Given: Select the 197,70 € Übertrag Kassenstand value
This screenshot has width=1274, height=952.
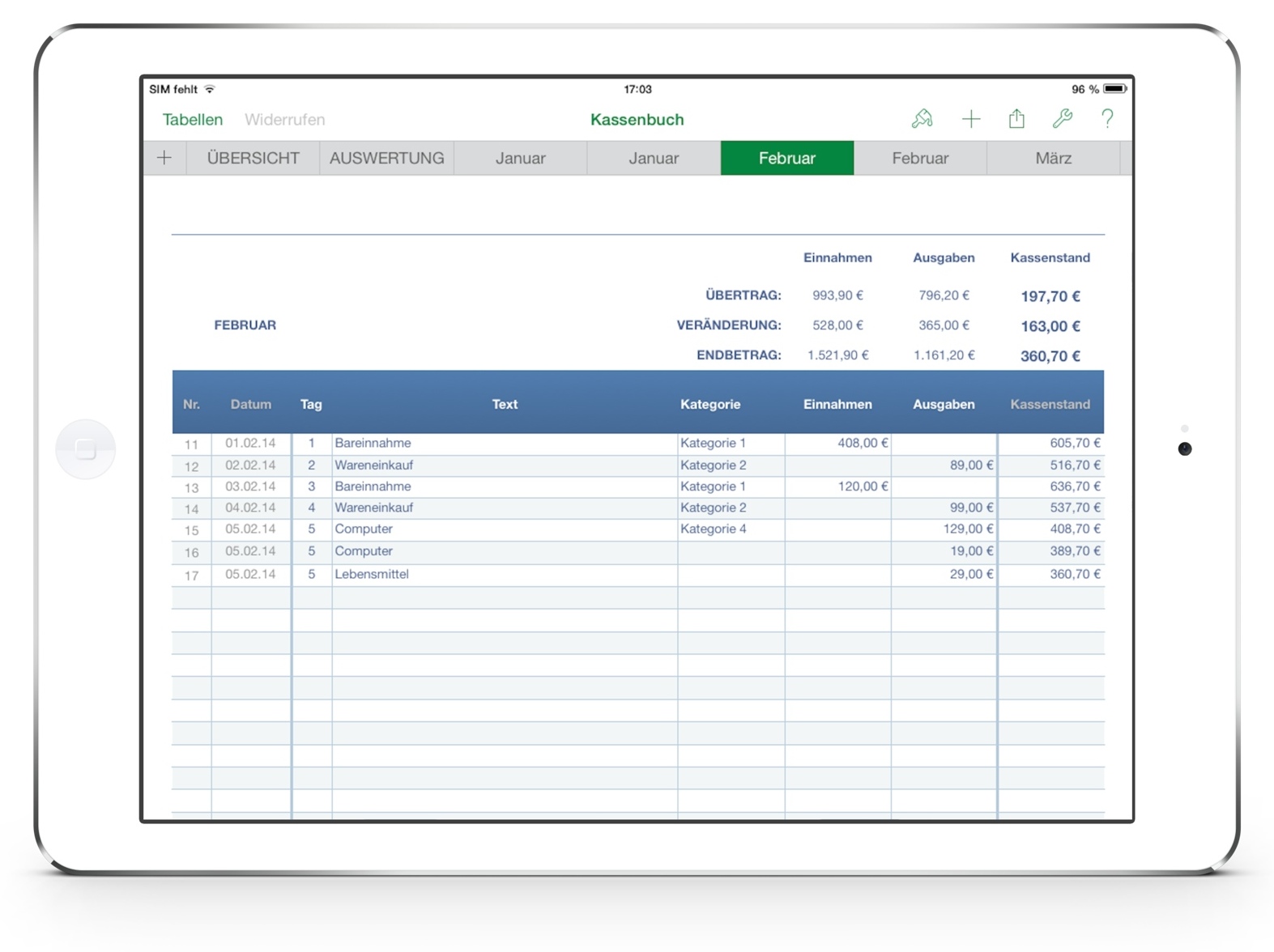Looking at the screenshot, I should pyautogui.click(x=1050, y=296).
